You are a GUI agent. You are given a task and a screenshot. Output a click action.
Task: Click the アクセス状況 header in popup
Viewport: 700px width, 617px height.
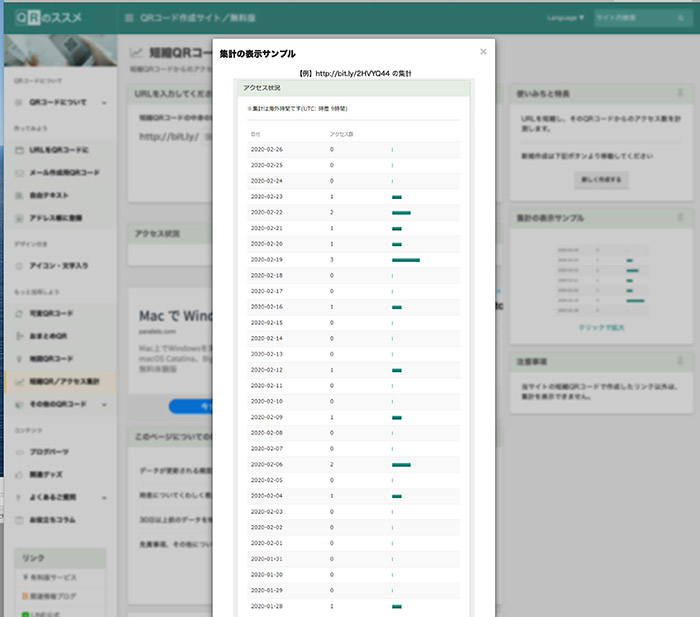click(354, 88)
